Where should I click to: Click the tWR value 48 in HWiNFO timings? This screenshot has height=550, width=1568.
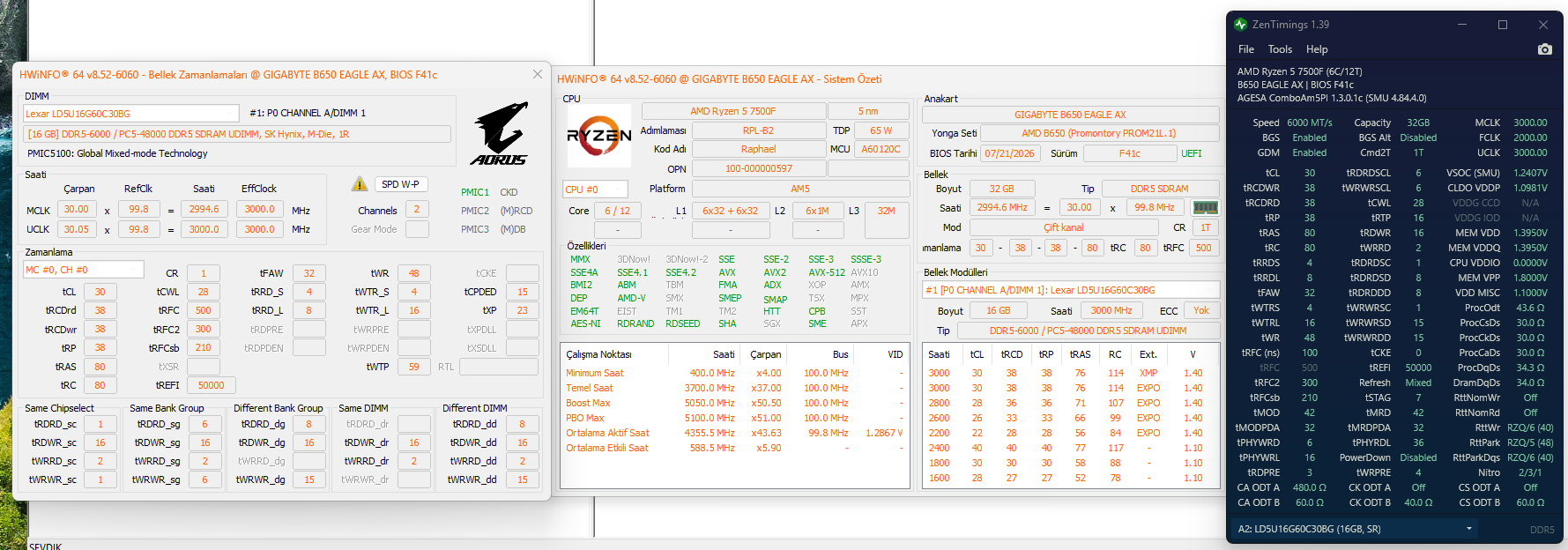pos(413,273)
